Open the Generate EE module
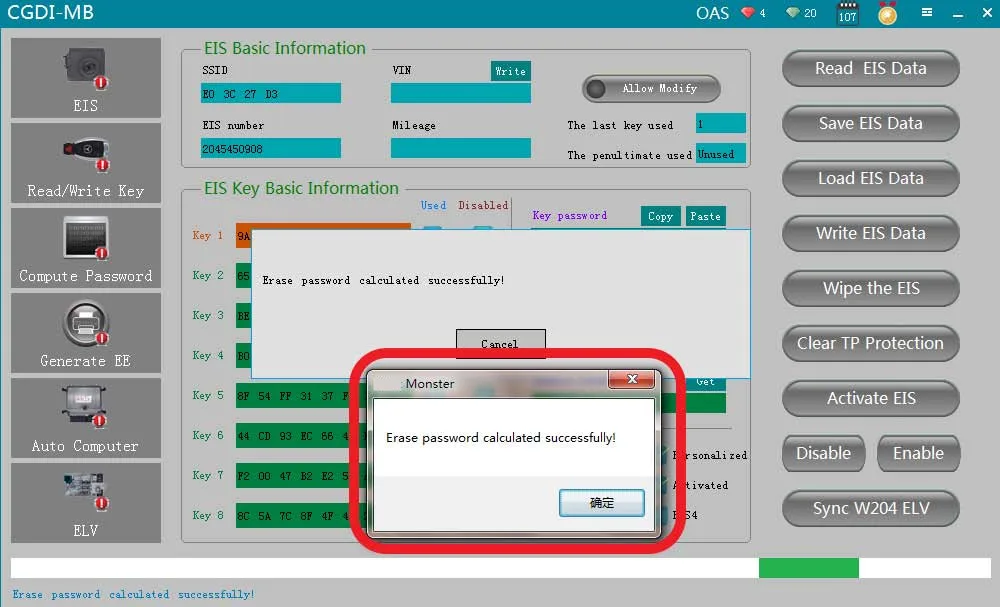The height and width of the screenshot is (607, 1000). pos(85,333)
